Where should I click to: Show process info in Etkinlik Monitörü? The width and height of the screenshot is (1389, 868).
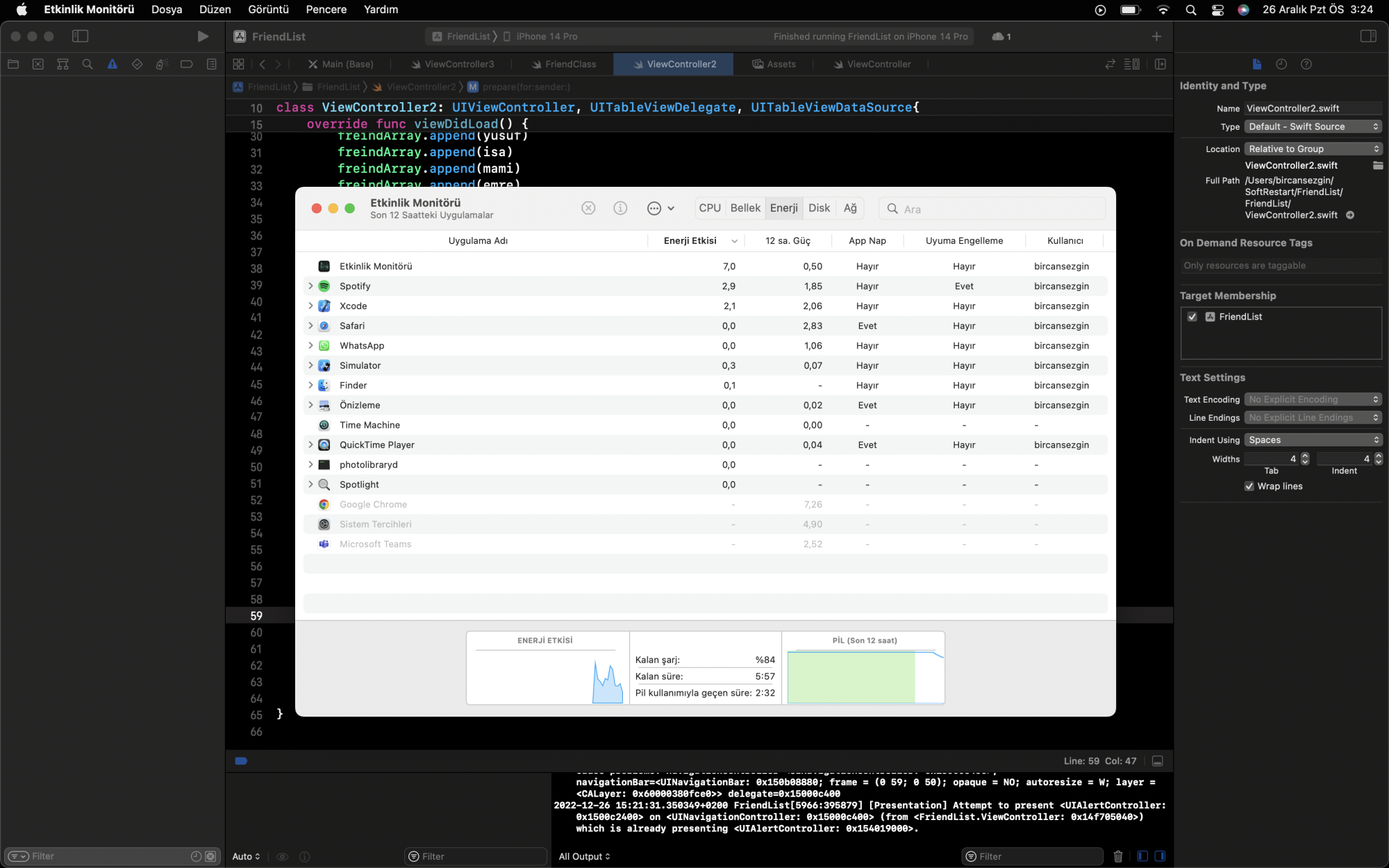click(x=620, y=208)
